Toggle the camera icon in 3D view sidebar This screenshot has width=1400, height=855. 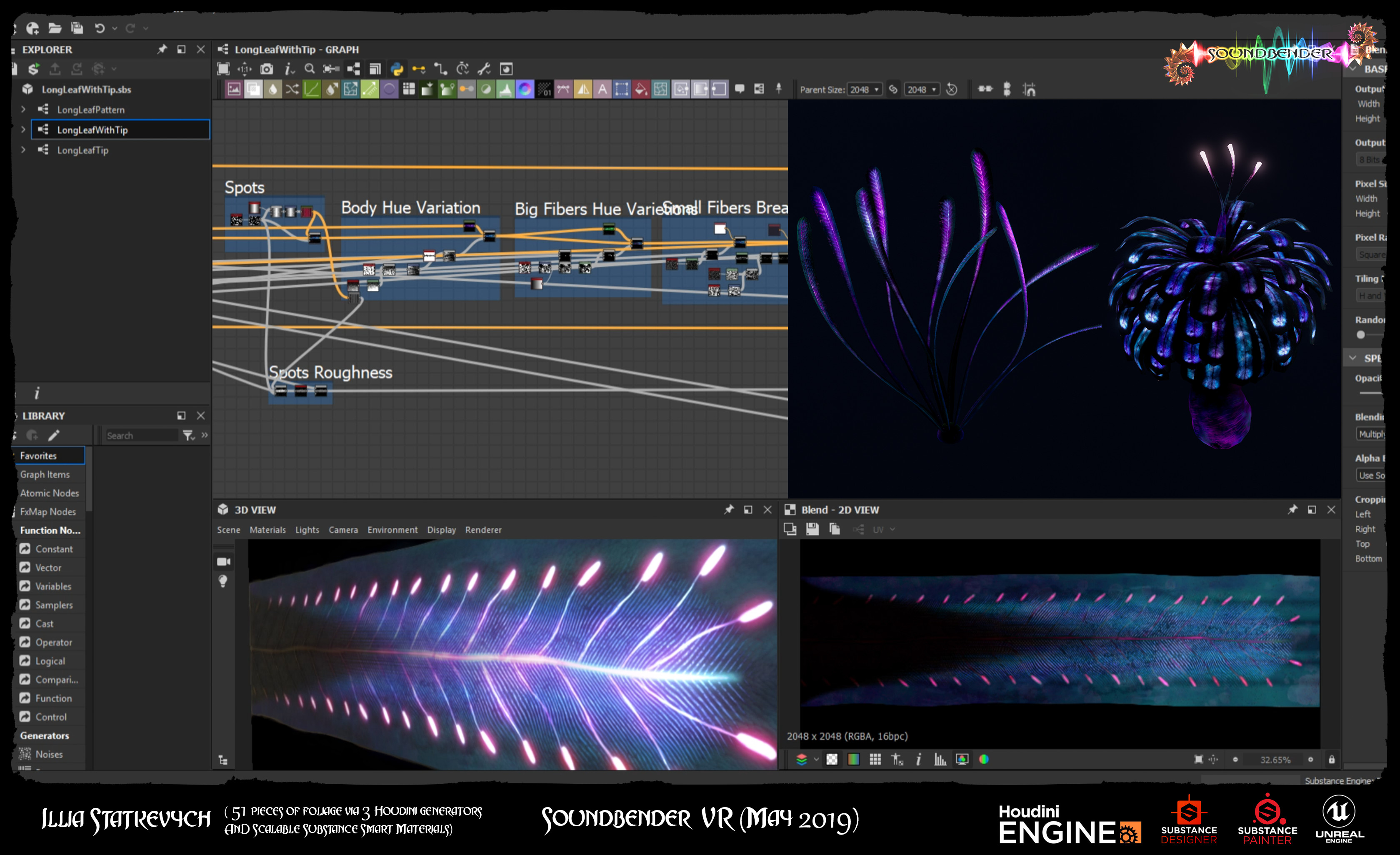pyautogui.click(x=223, y=561)
